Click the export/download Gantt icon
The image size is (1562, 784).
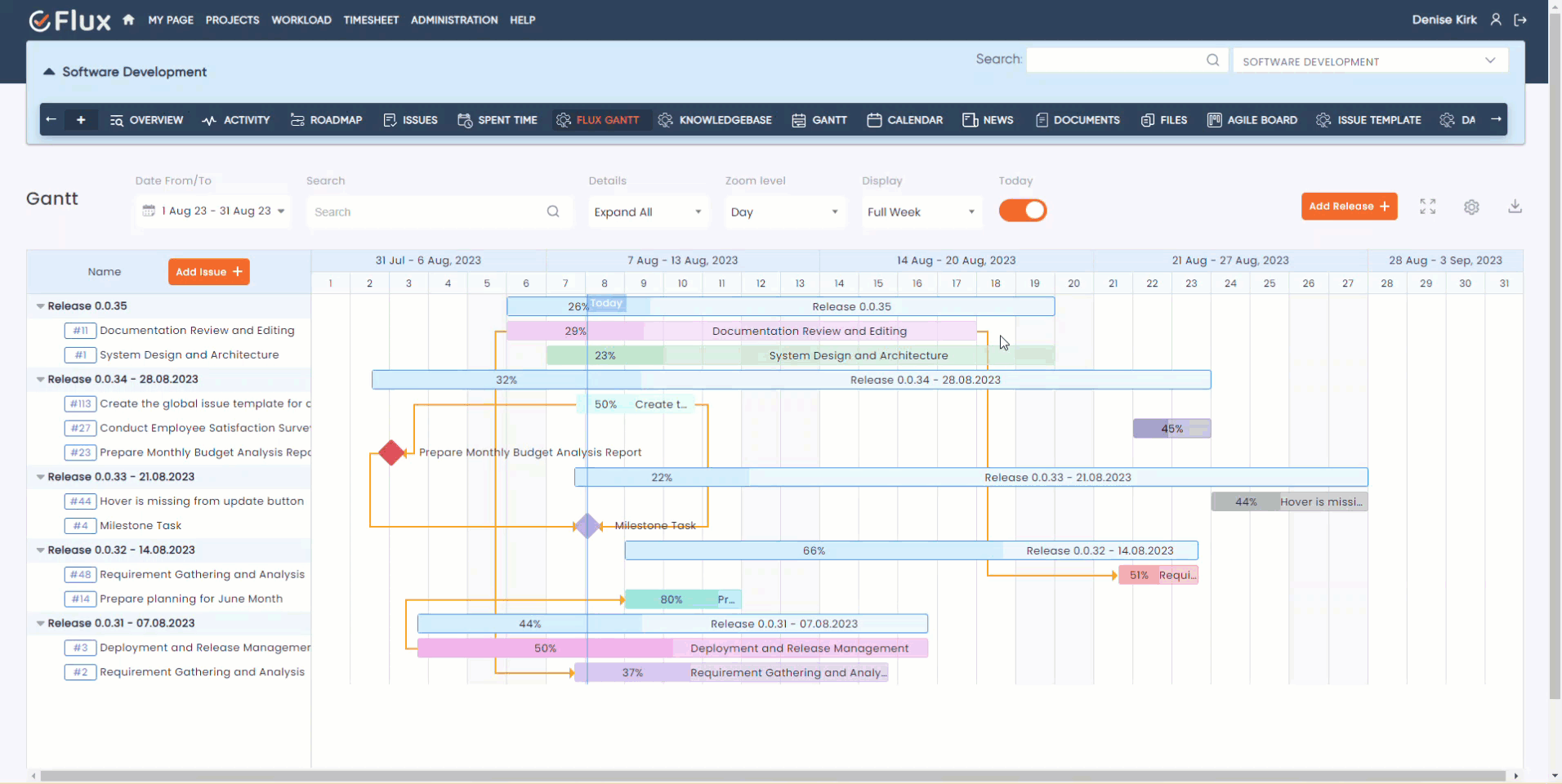coord(1515,207)
